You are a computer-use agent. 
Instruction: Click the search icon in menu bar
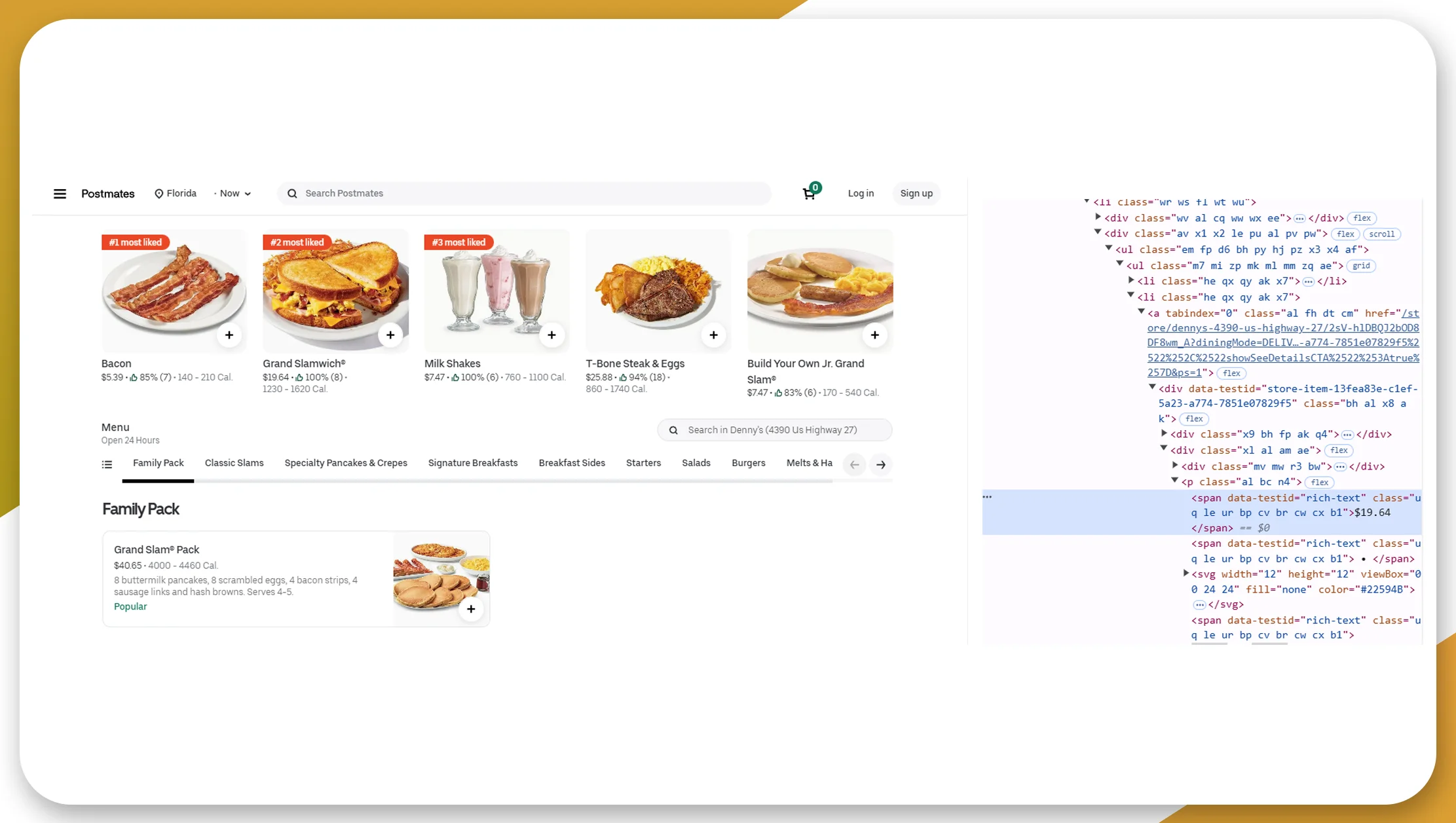[292, 193]
